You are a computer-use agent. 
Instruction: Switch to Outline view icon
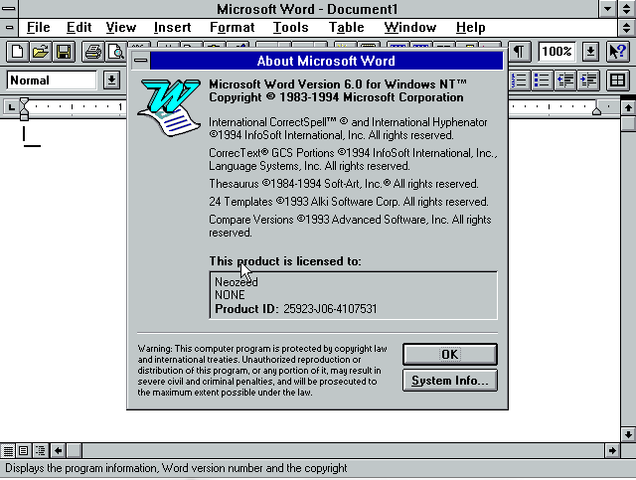(40, 450)
